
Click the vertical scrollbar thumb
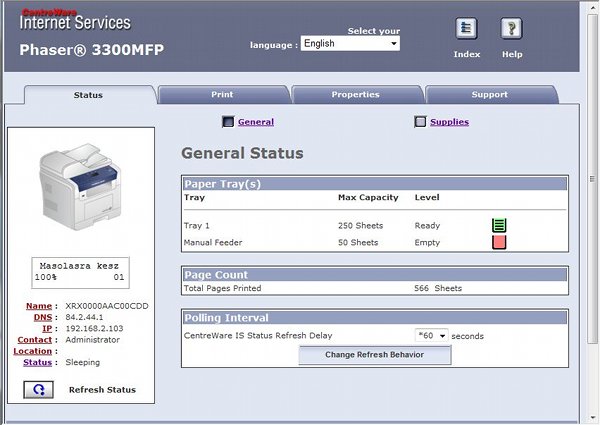pyautogui.click(x=593, y=178)
